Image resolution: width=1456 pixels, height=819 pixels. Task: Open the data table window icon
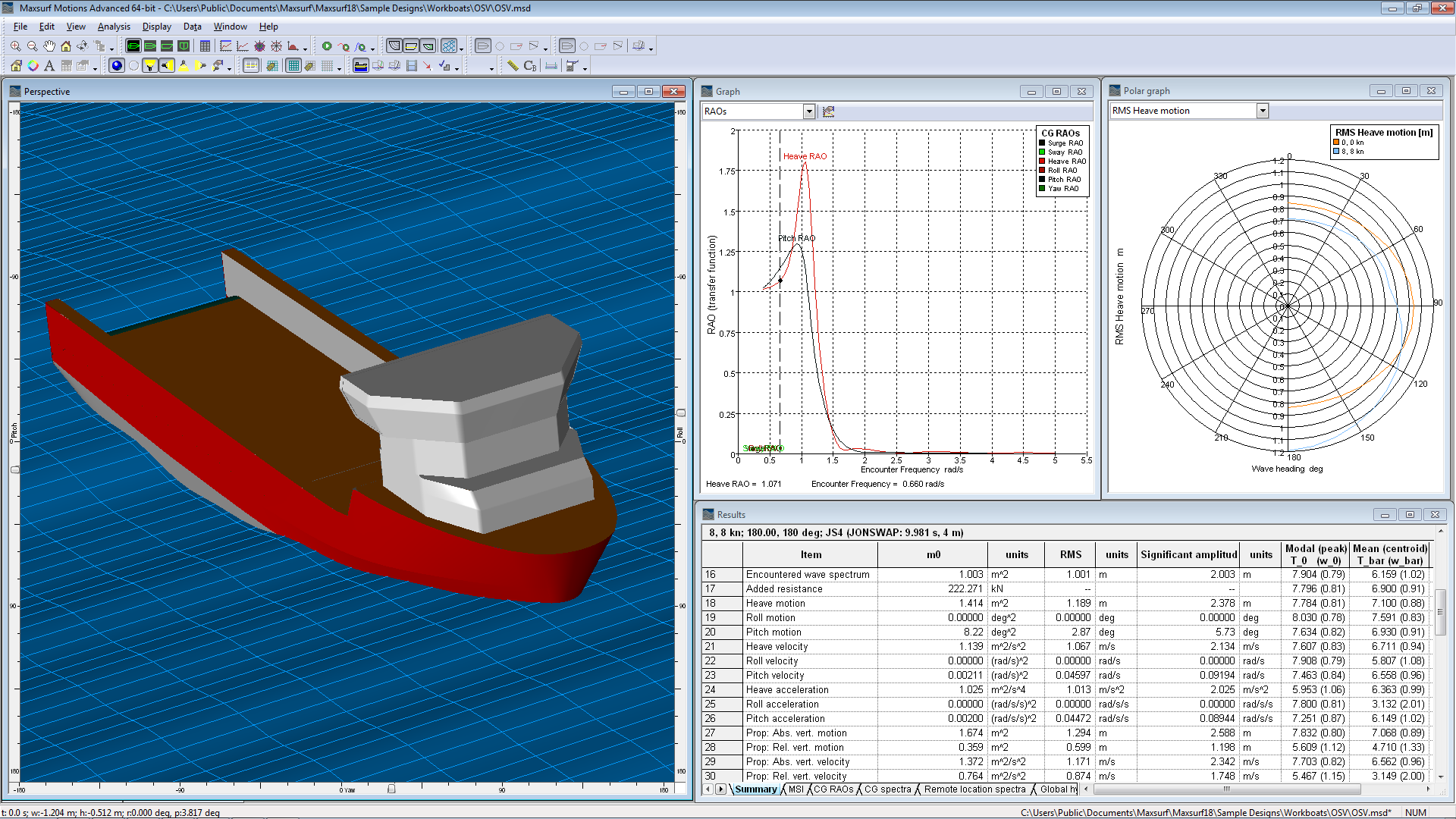point(205,46)
